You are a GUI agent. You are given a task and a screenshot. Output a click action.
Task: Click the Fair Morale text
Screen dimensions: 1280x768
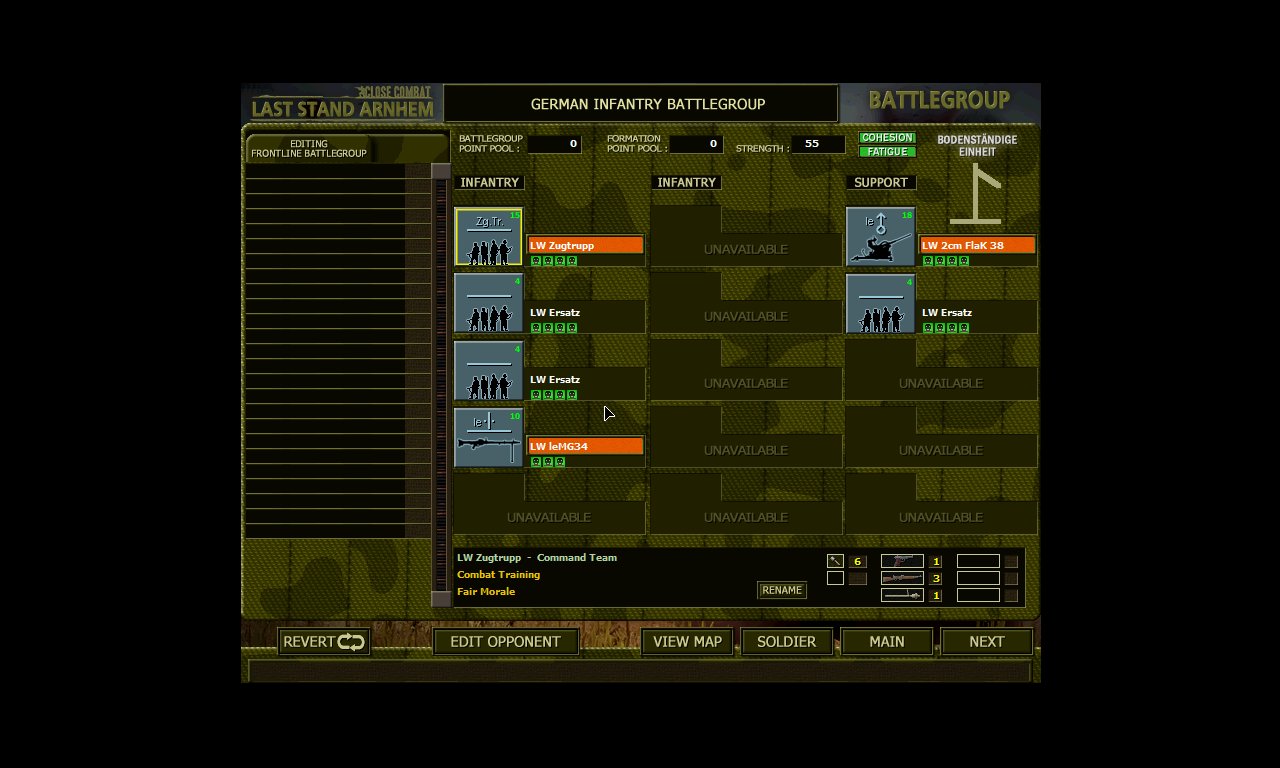(486, 592)
